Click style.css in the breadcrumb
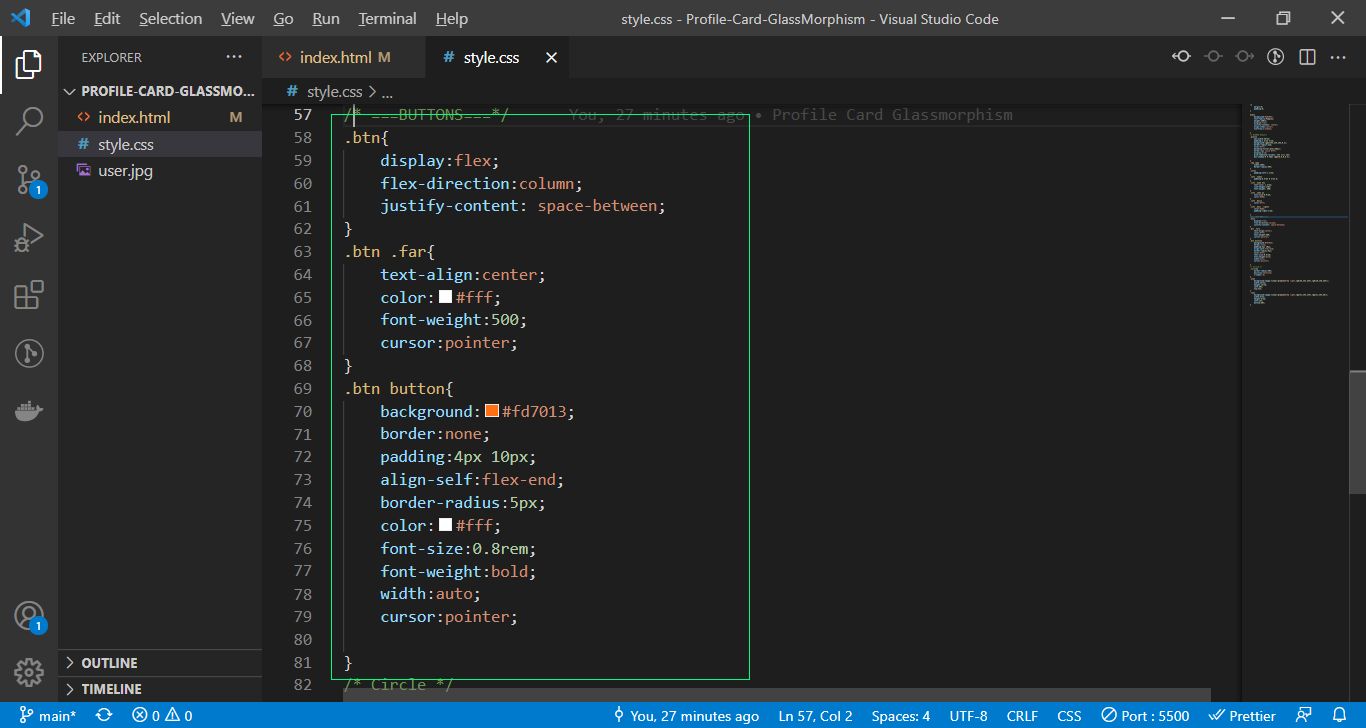 [x=335, y=91]
